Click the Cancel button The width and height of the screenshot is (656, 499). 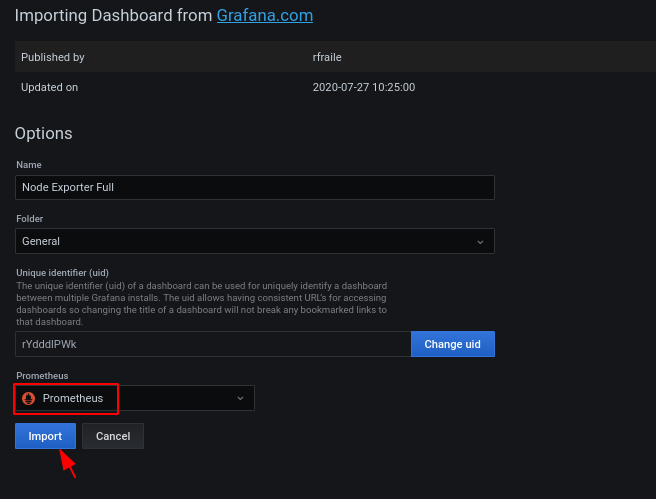pyautogui.click(x=113, y=436)
